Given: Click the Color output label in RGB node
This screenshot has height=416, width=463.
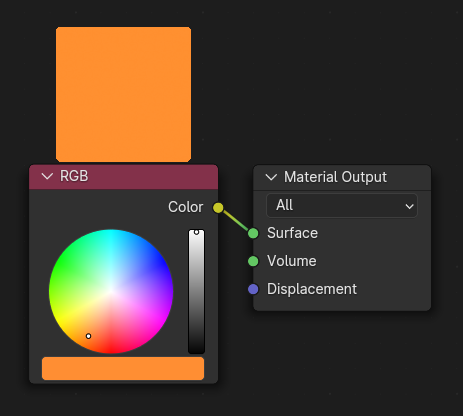Looking at the screenshot, I should click(x=186, y=207).
